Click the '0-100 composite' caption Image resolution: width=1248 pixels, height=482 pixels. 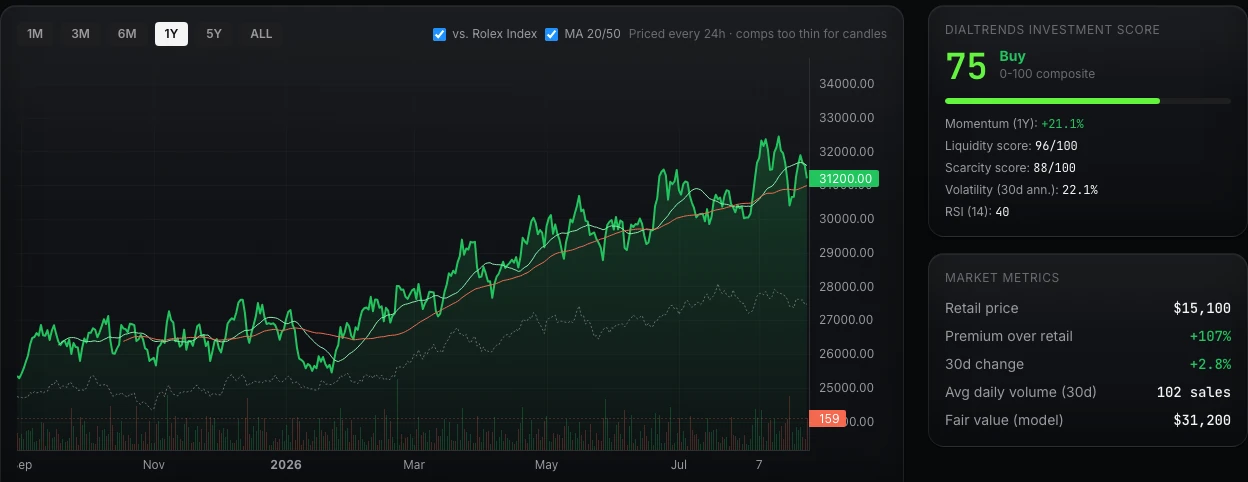[x=1046, y=74]
